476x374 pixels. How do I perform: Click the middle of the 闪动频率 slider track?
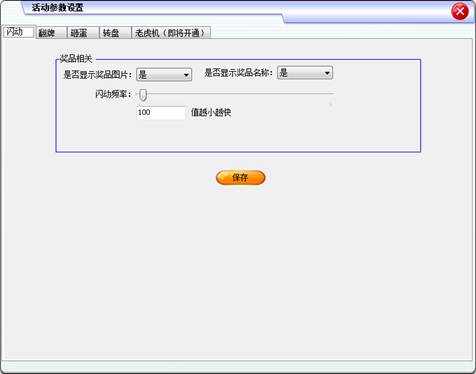tap(236, 94)
